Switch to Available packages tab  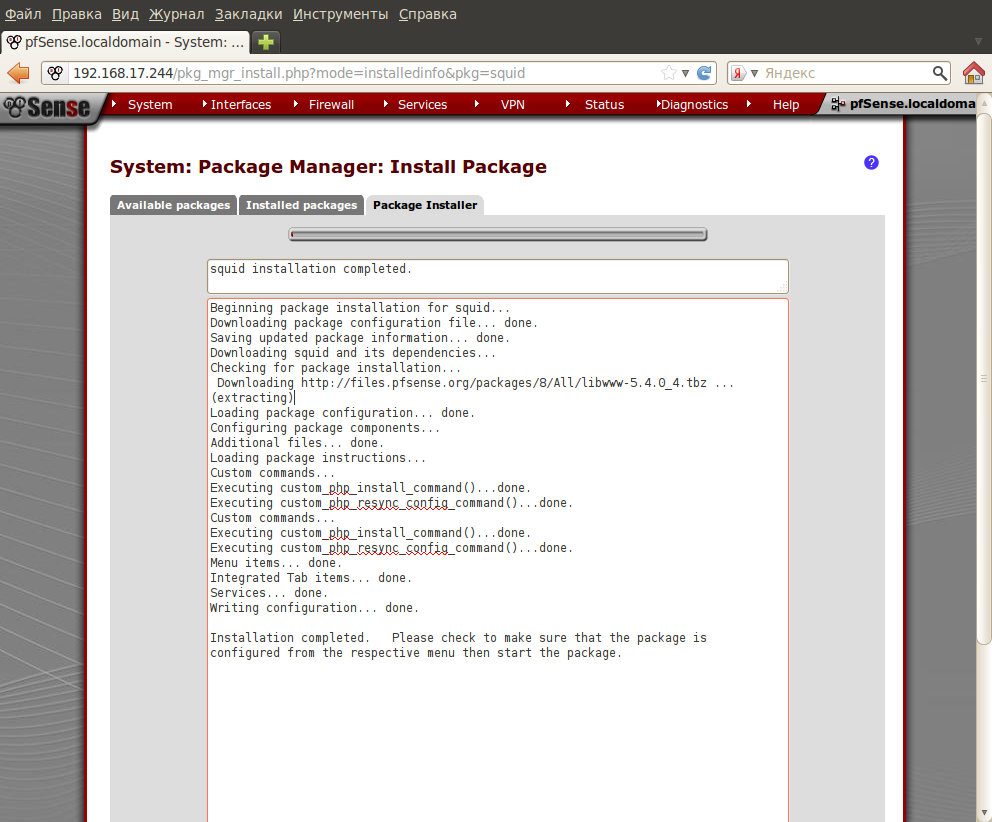[x=173, y=205]
